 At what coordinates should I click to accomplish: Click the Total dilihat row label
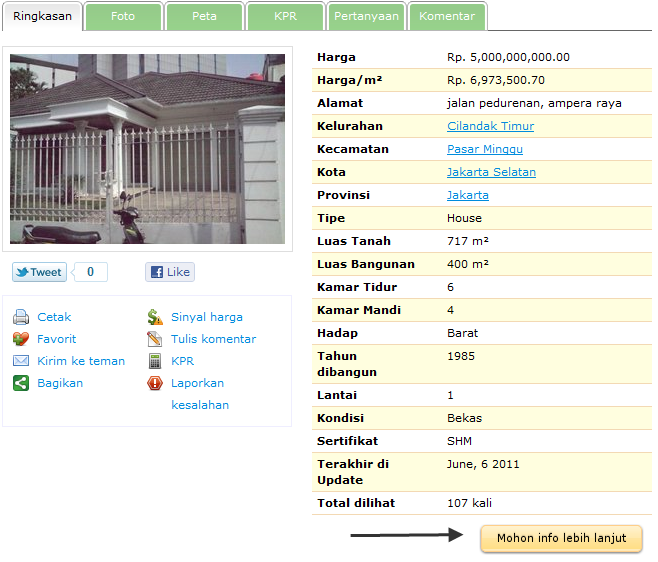coord(356,504)
